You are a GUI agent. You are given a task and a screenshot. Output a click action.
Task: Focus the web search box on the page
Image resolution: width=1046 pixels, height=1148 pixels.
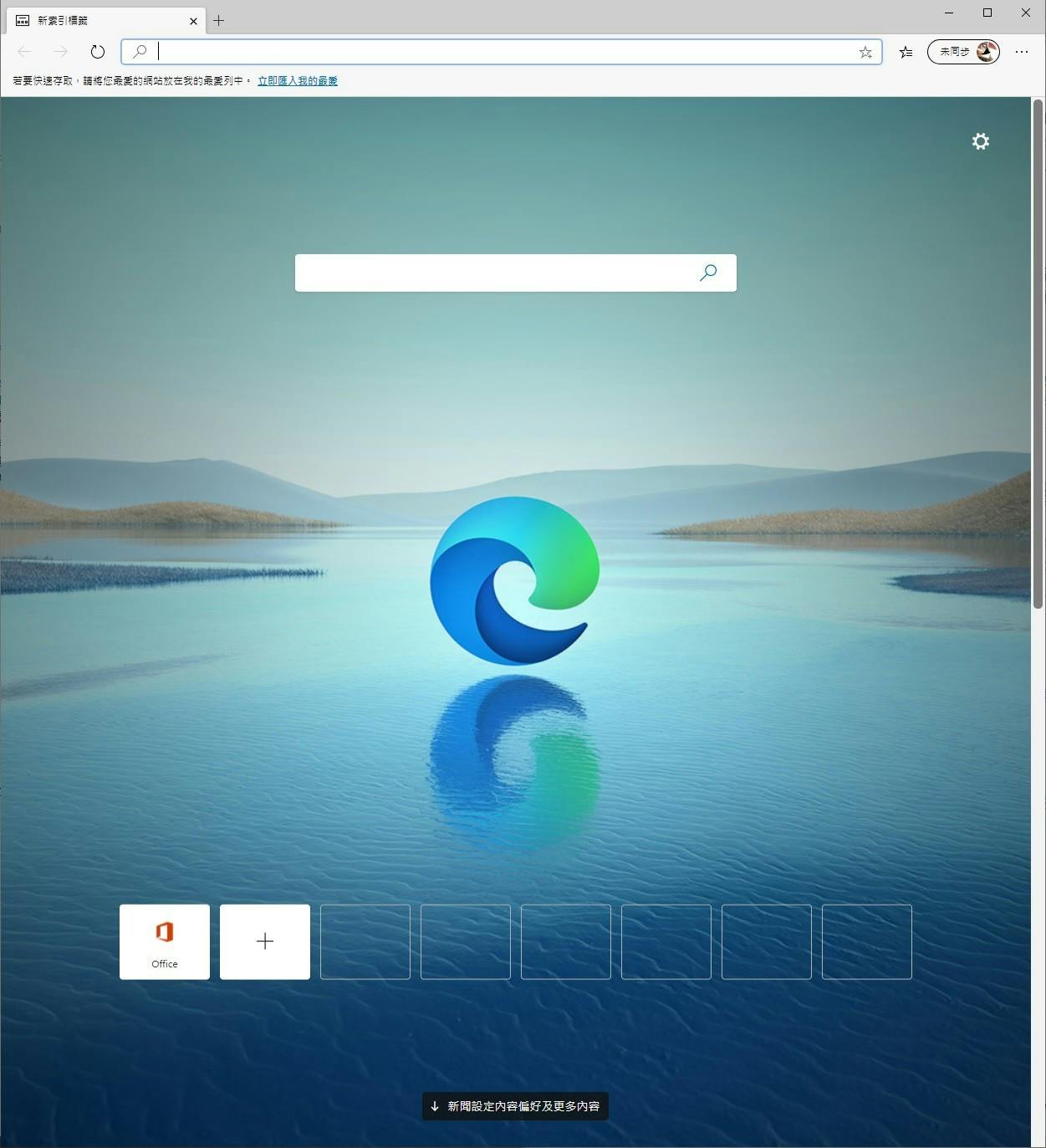[x=515, y=273]
